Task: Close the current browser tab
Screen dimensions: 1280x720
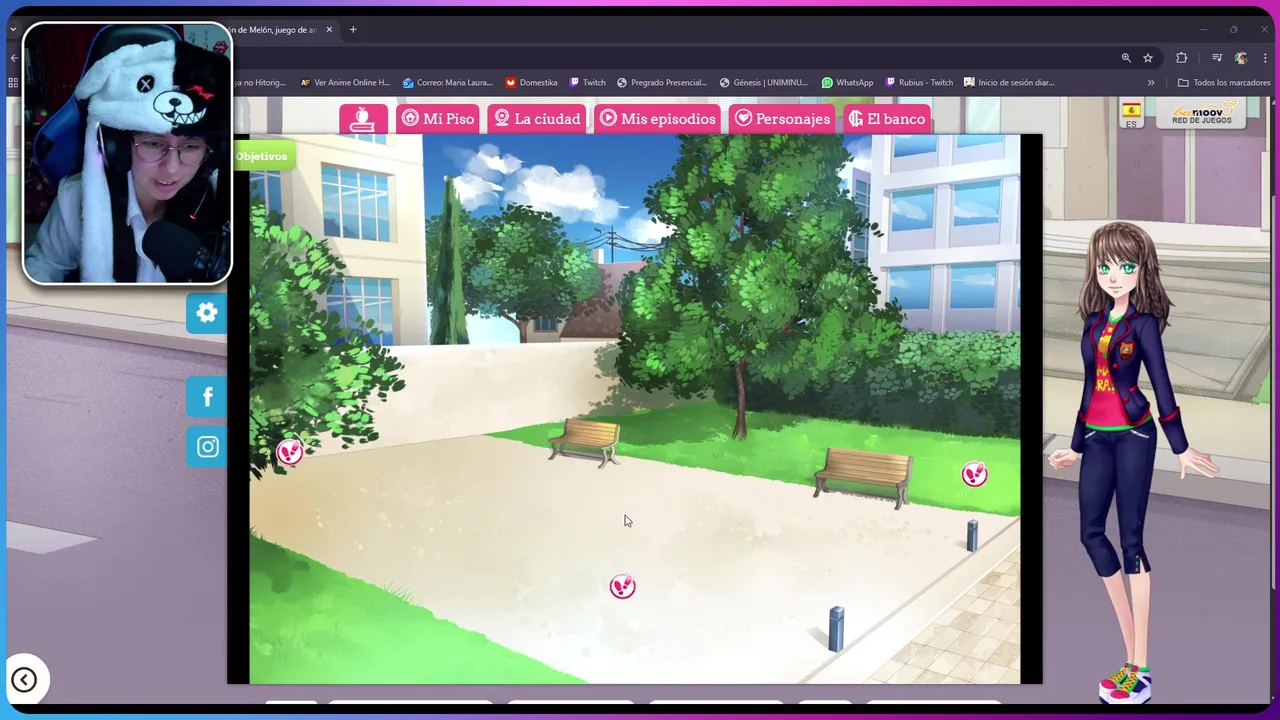Action: tap(329, 30)
